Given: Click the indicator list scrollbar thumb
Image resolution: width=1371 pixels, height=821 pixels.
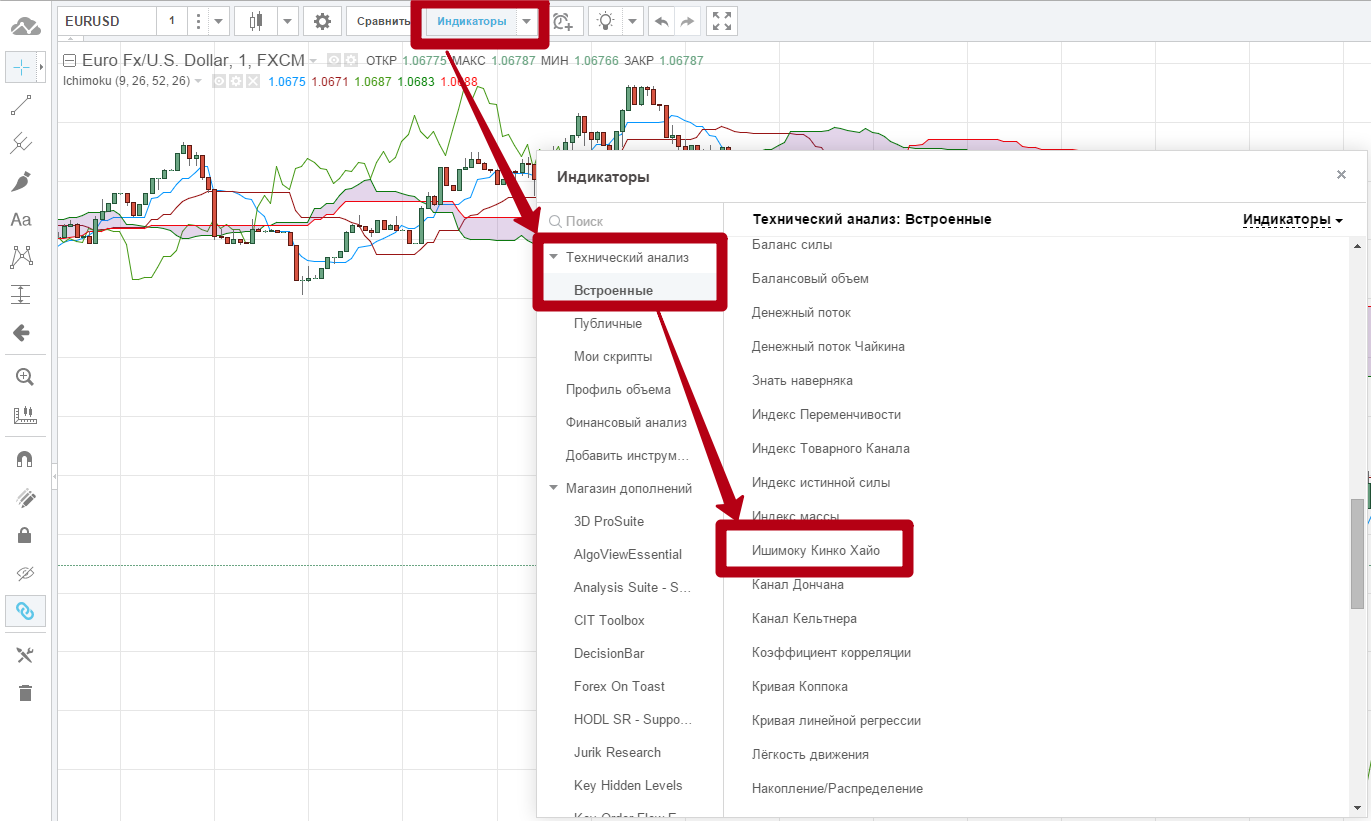Looking at the screenshot, I should point(1357,554).
